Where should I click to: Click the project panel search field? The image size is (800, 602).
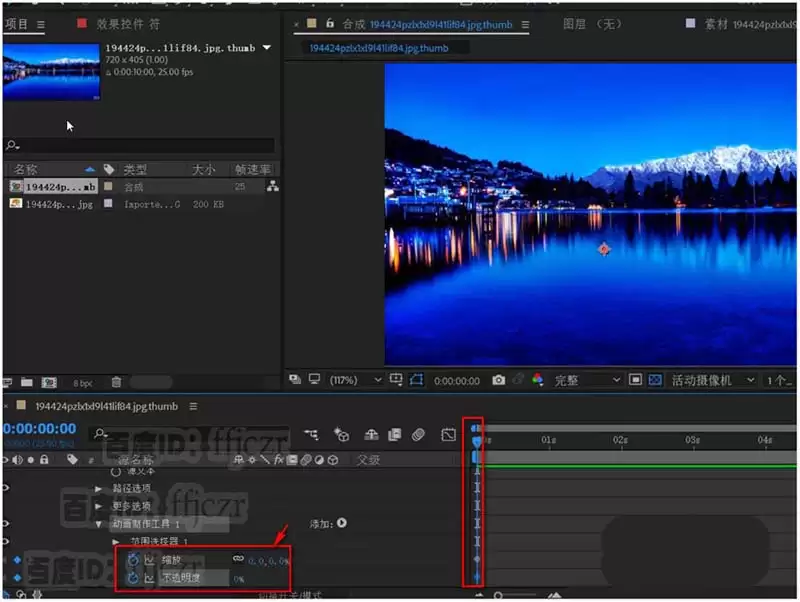click(139, 145)
